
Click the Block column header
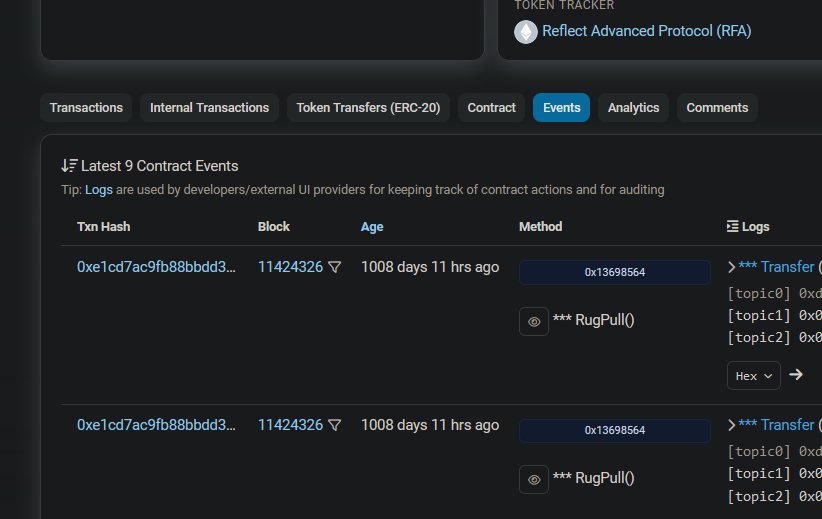[x=274, y=227]
